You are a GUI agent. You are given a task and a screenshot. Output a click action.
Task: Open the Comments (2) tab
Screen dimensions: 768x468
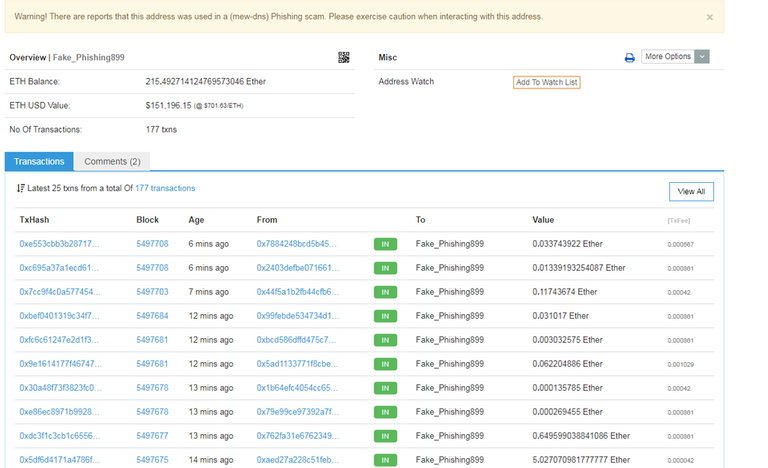point(112,161)
